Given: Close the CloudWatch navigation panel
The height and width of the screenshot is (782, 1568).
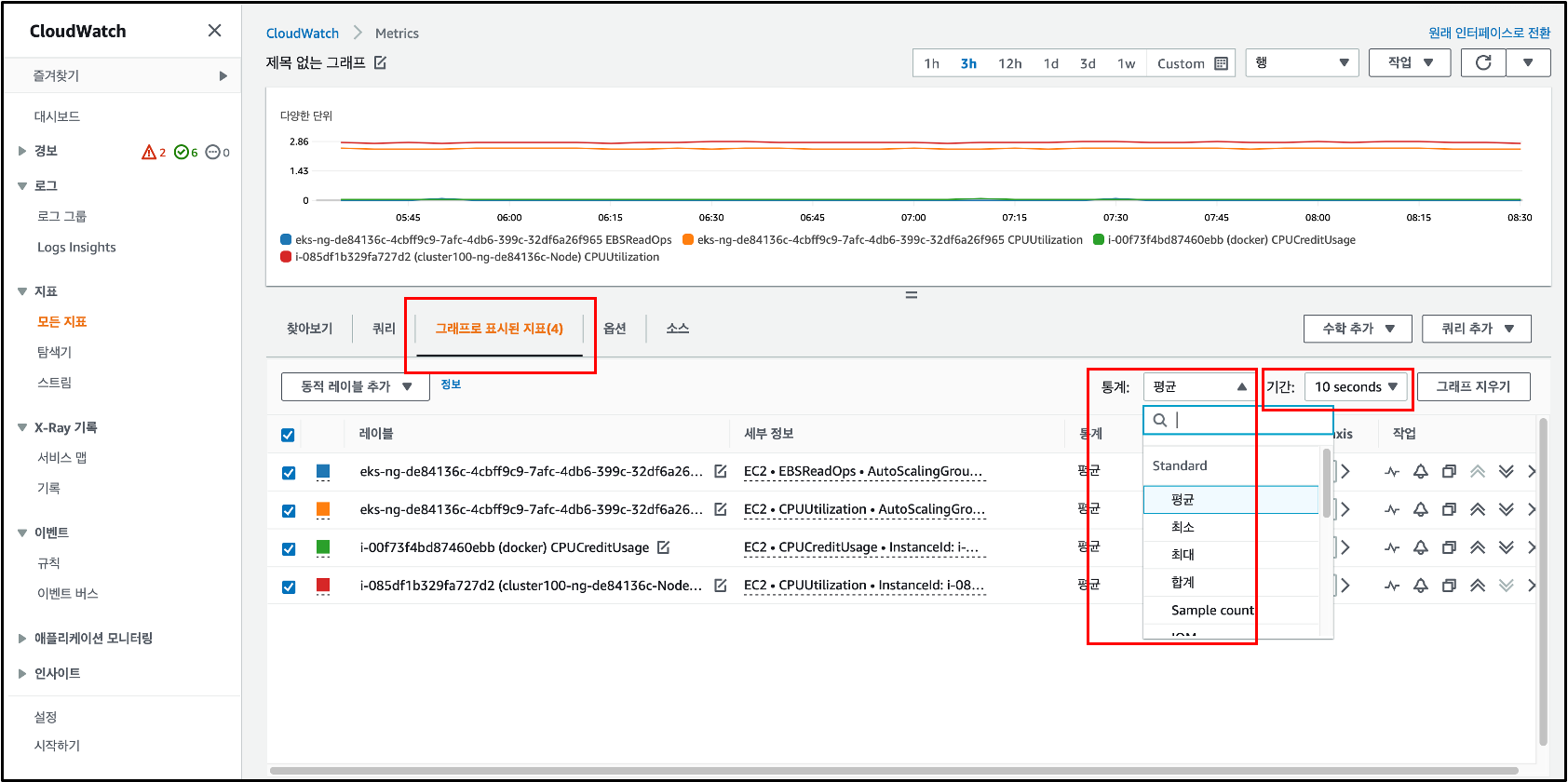Looking at the screenshot, I should pos(215,31).
